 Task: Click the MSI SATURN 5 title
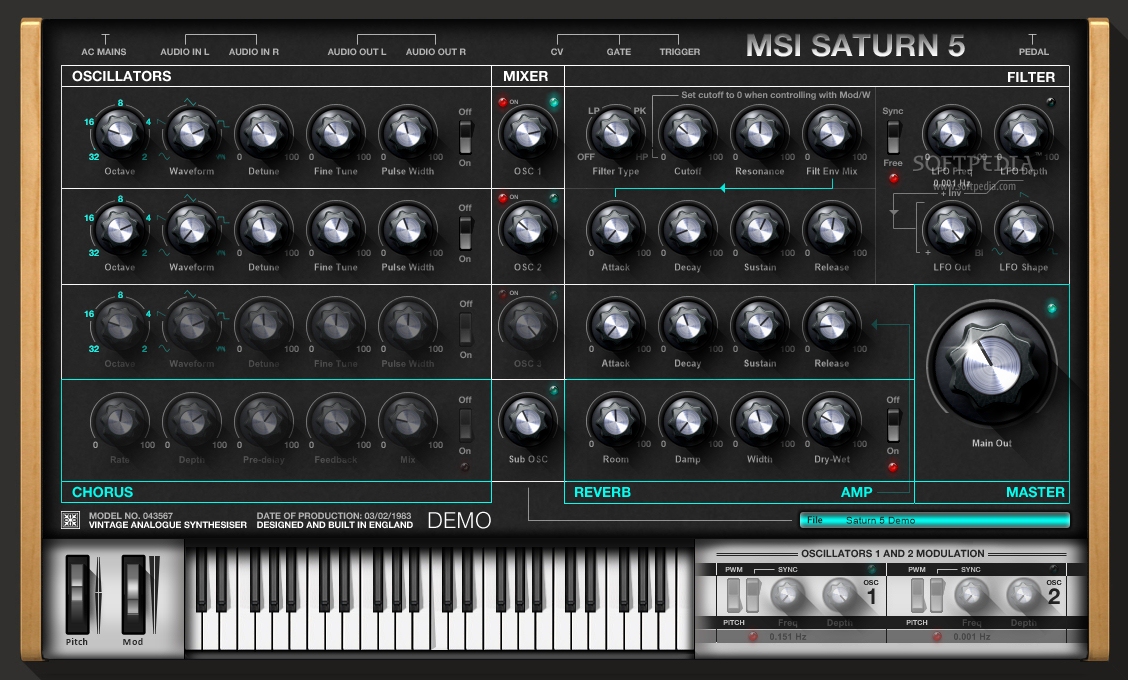[x=855, y=45]
